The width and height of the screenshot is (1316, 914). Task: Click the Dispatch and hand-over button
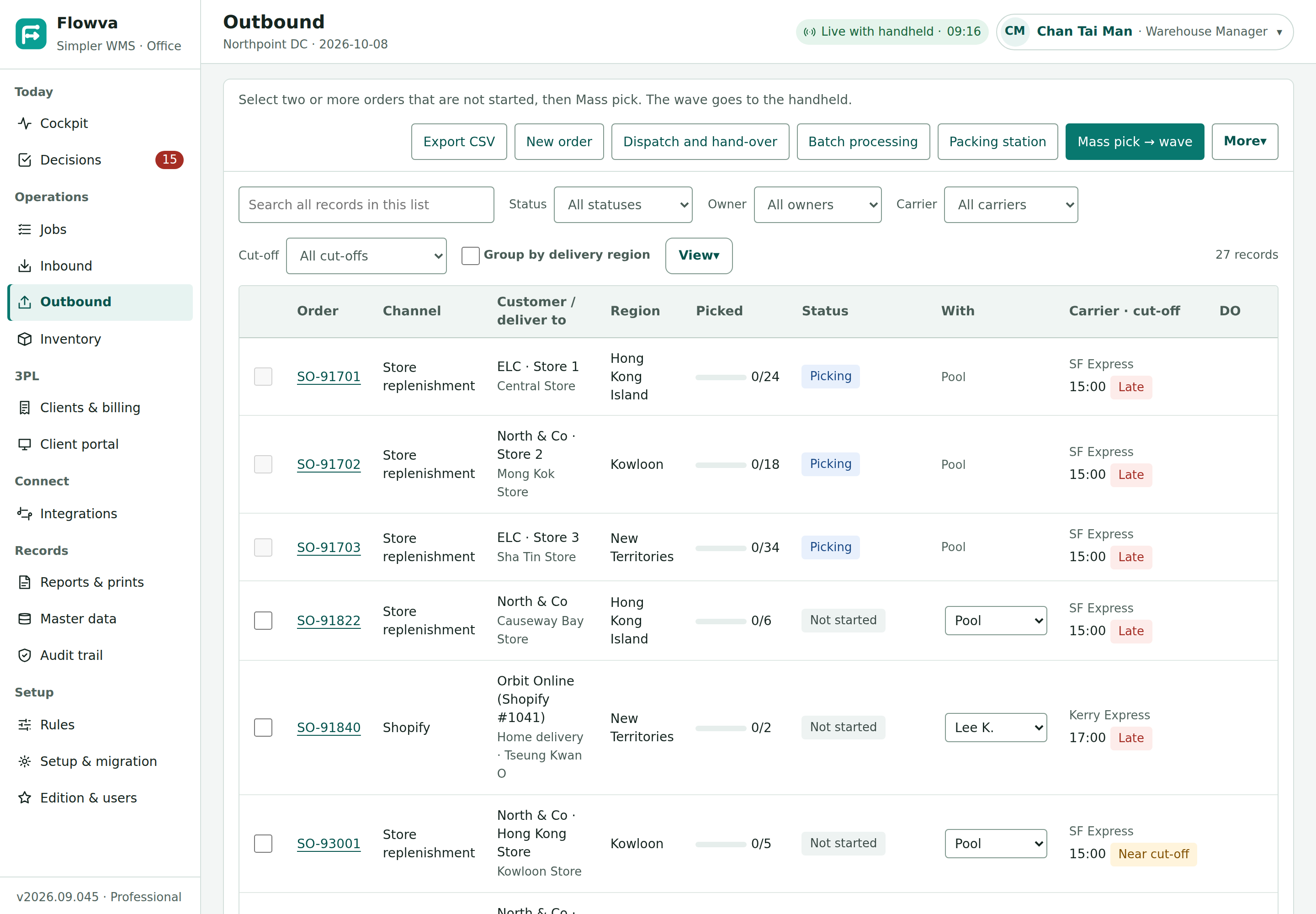click(700, 142)
